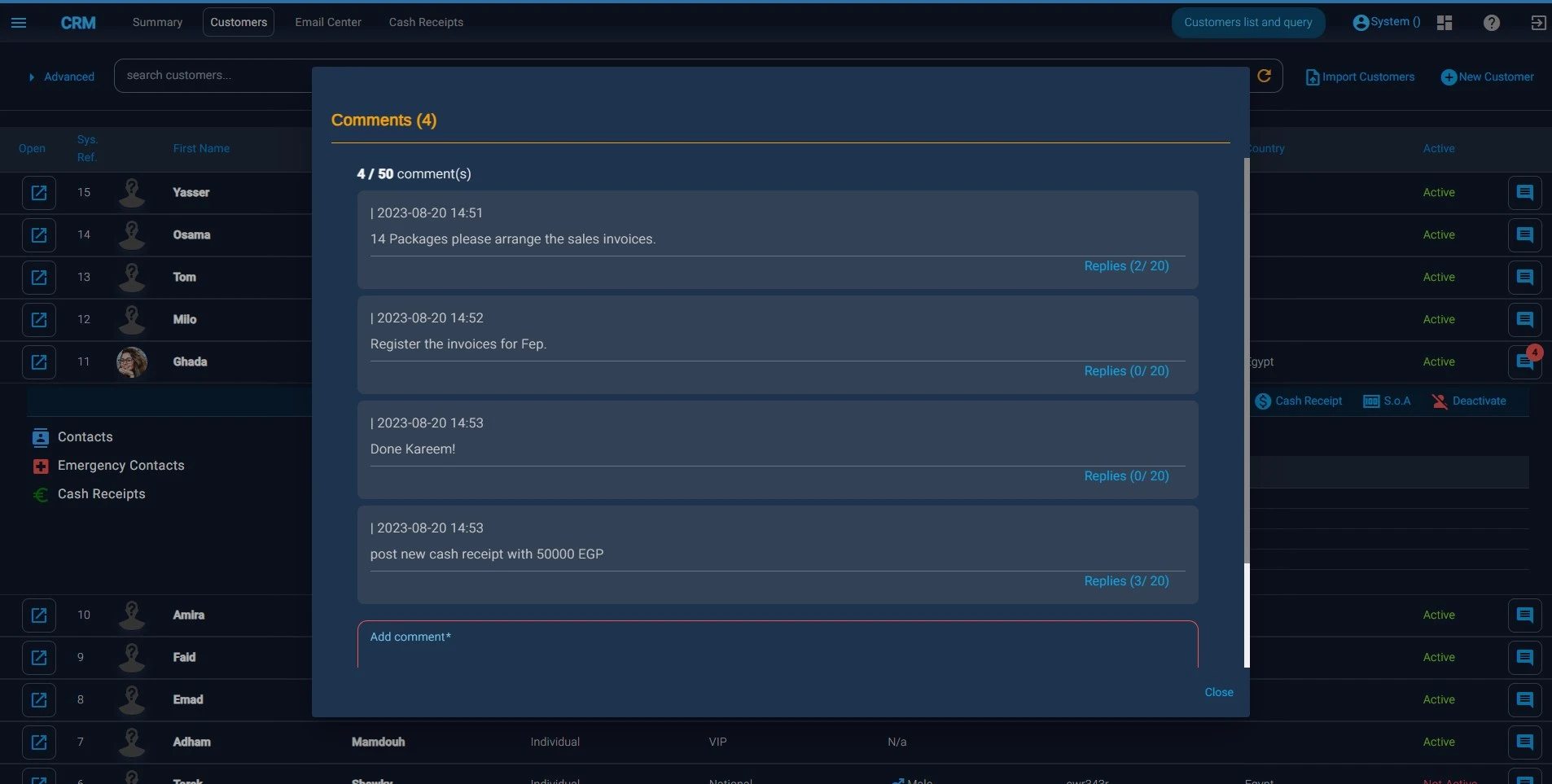Open Emergency Contacts in detail menu

[x=108, y=466]
